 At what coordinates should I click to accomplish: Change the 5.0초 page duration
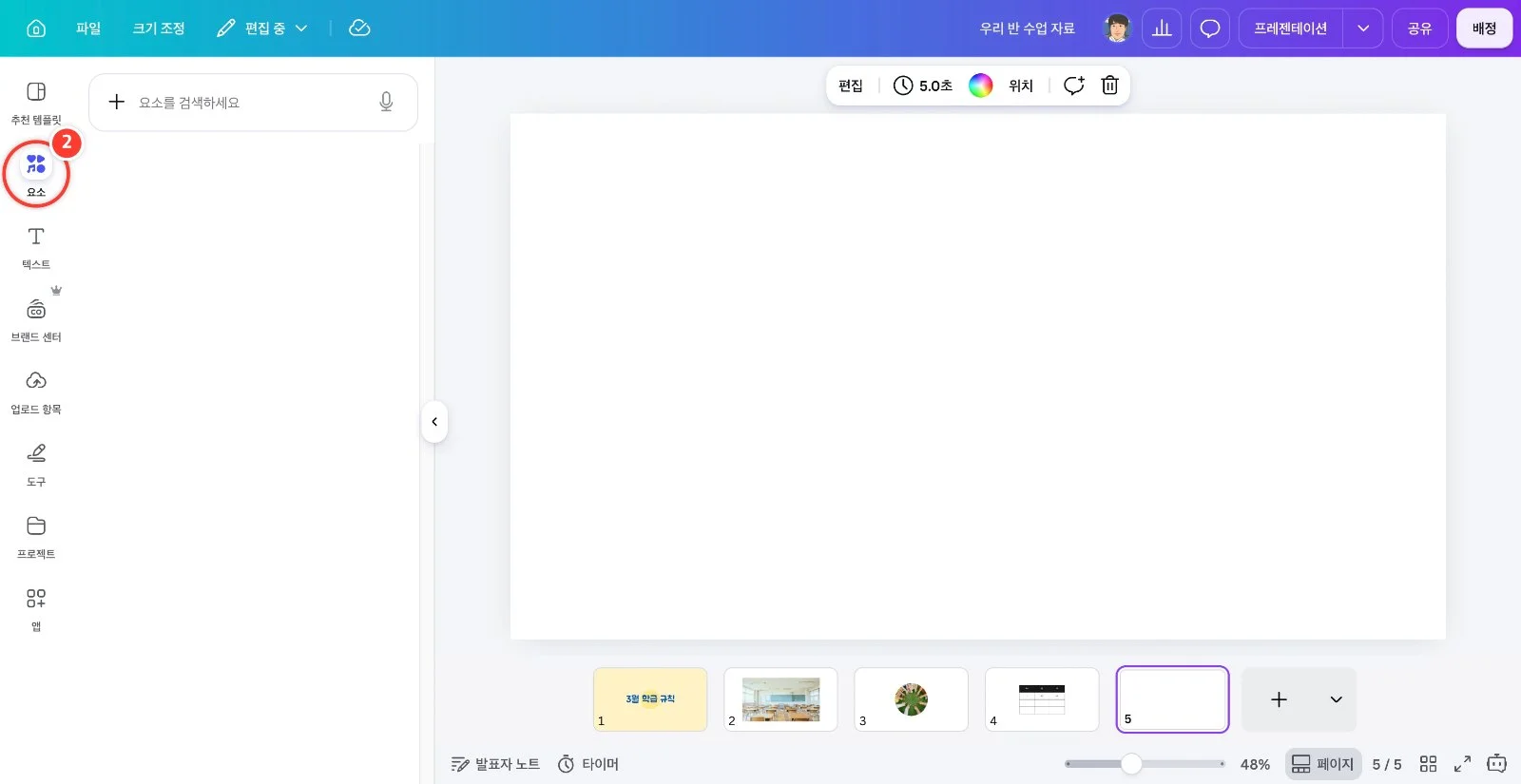(923, 86)
